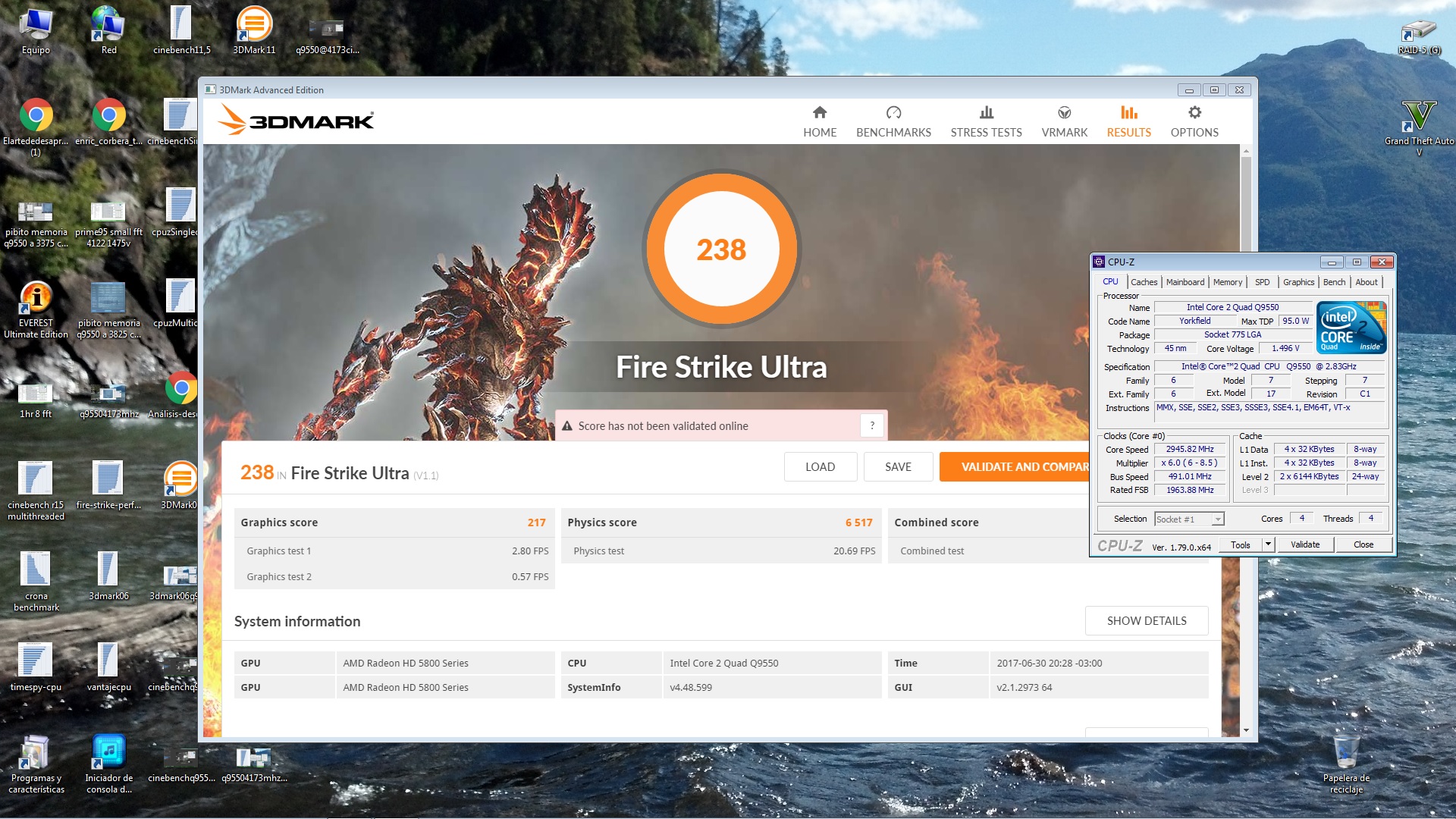This screenshot has width=1456, height=819.
Task: Switch to the CPU-Z Bench tab
Action: [1334, 282]
